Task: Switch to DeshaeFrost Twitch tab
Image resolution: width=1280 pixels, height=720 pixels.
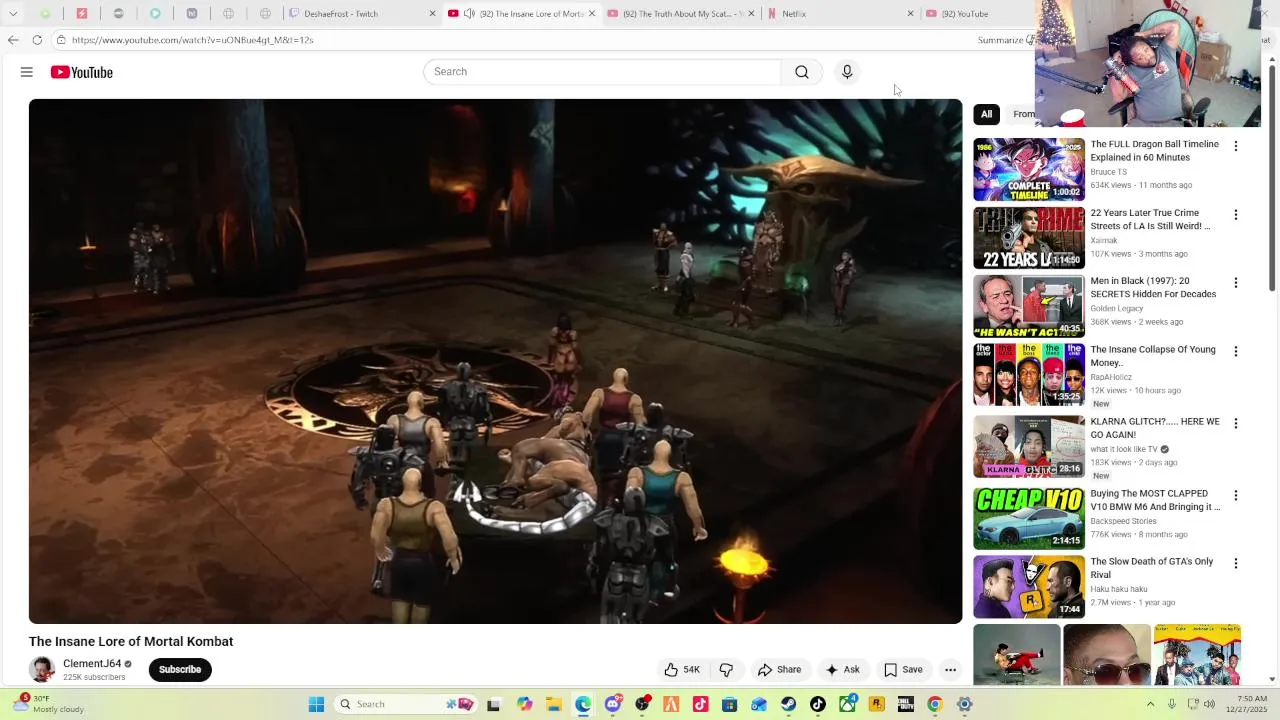Action: [x=363, y=14]
